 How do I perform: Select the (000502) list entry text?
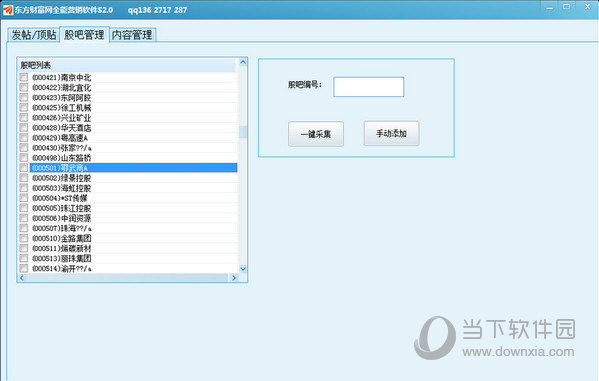click(62, 178)
